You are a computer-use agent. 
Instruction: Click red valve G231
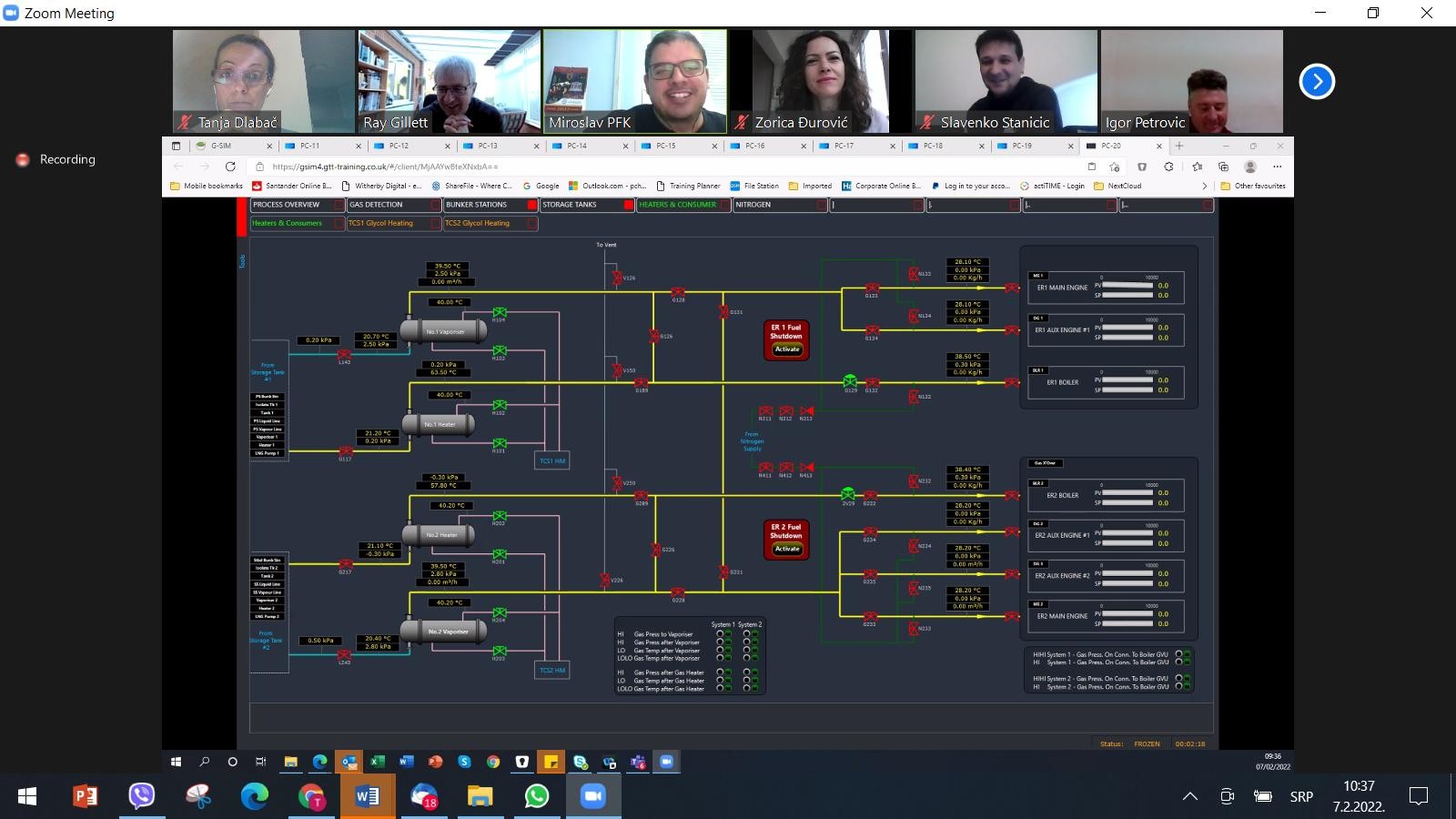click(x=723, y=571)
